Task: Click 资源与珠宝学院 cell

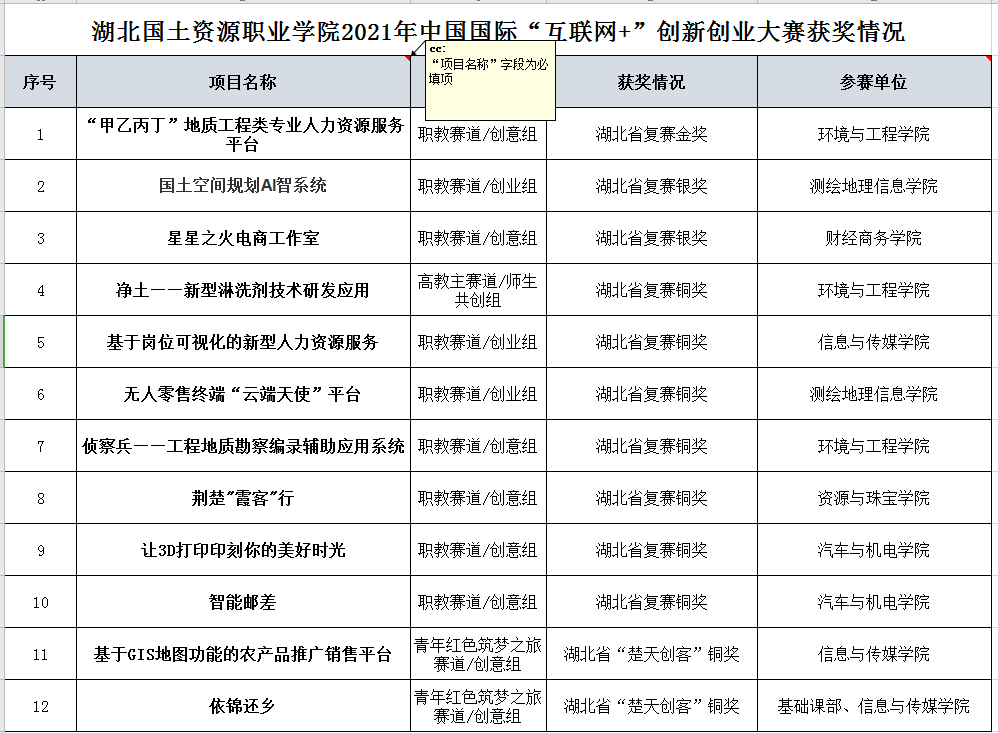Action: click(x=874, y=498)
